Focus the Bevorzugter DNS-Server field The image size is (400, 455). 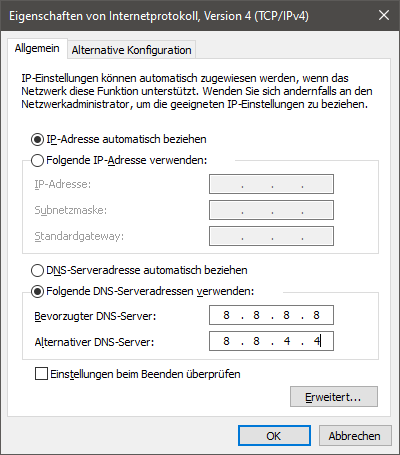coord(271,315)
